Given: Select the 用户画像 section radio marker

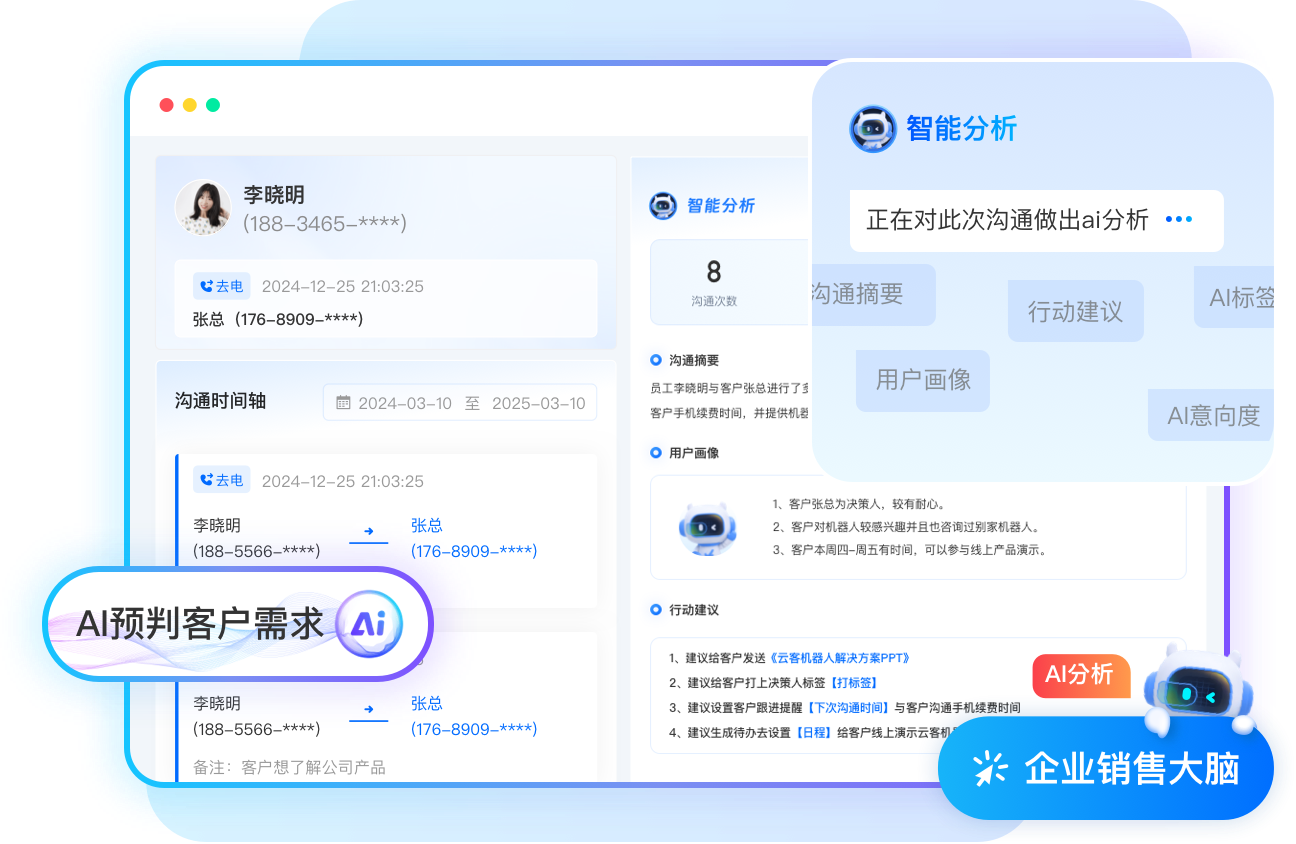Looking at the screenshot, I should click(x=656, y=453).
